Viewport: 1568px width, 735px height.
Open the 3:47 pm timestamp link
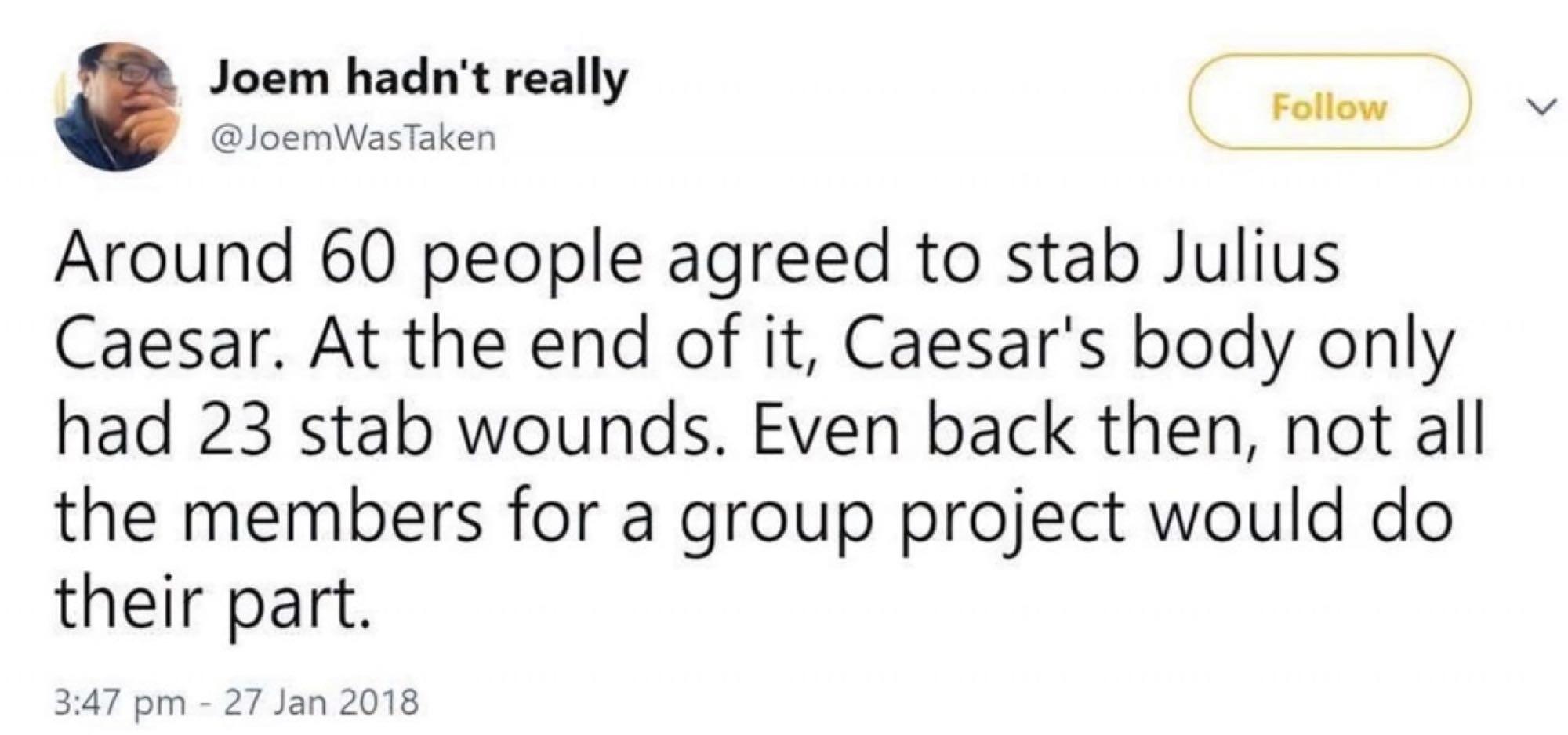(119, 701)
